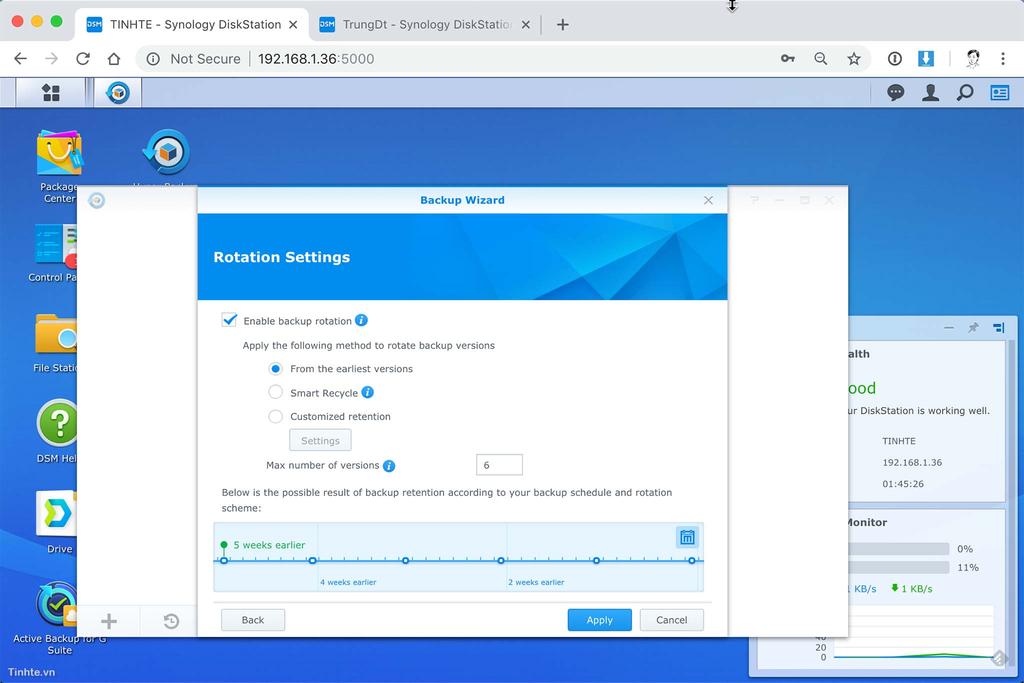Click the Hyper Backup taskbar icon

coord(118,93)
